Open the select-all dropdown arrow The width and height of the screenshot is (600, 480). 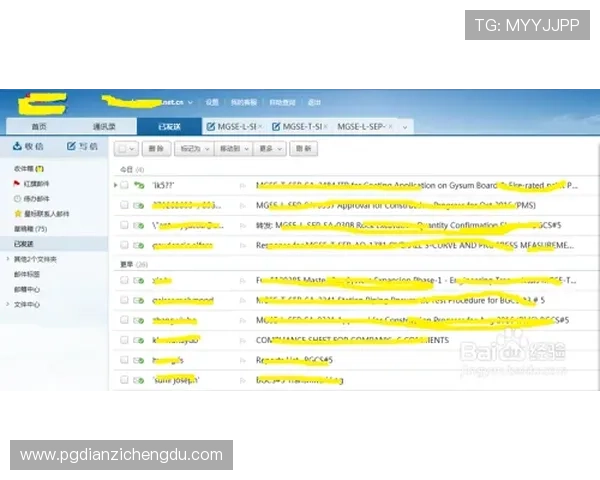coord(132,149)
